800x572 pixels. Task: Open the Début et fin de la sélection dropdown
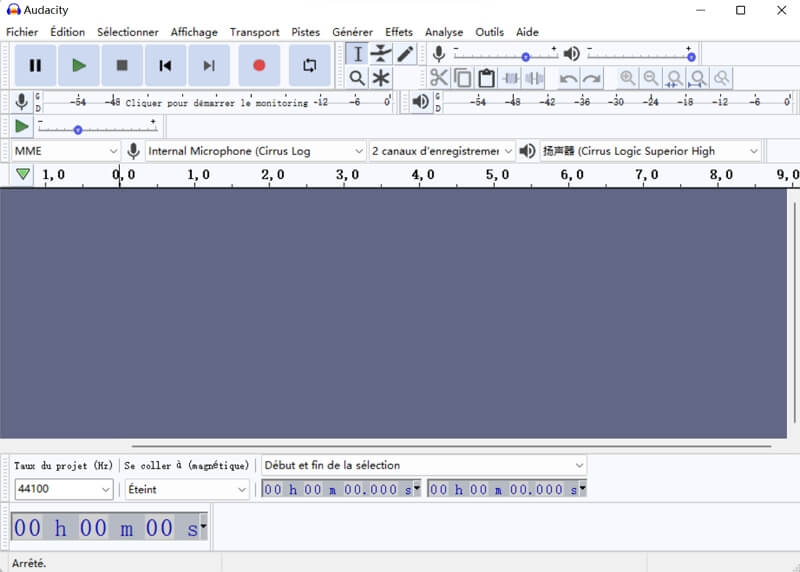click(423, 465)
